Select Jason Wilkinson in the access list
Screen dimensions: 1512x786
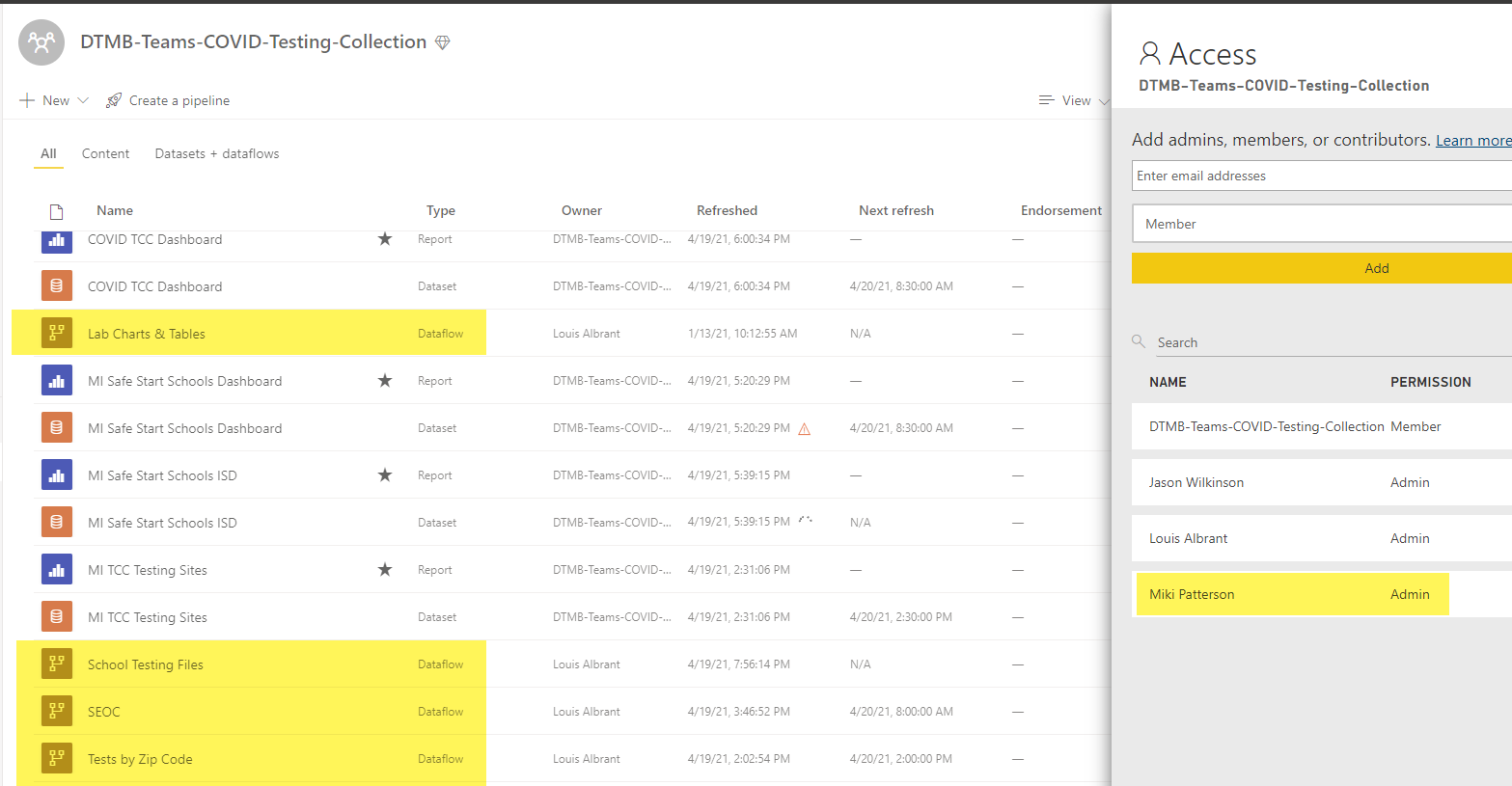(x=1322, y=482)
